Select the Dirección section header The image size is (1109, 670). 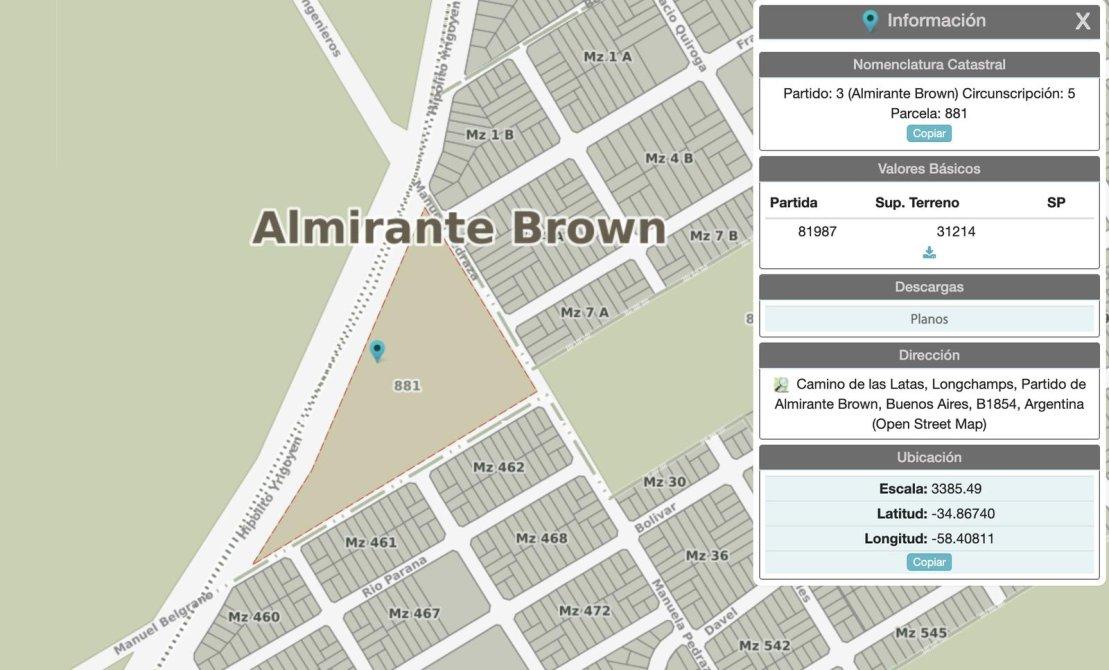pyautogui.click(x=929, y=355)
